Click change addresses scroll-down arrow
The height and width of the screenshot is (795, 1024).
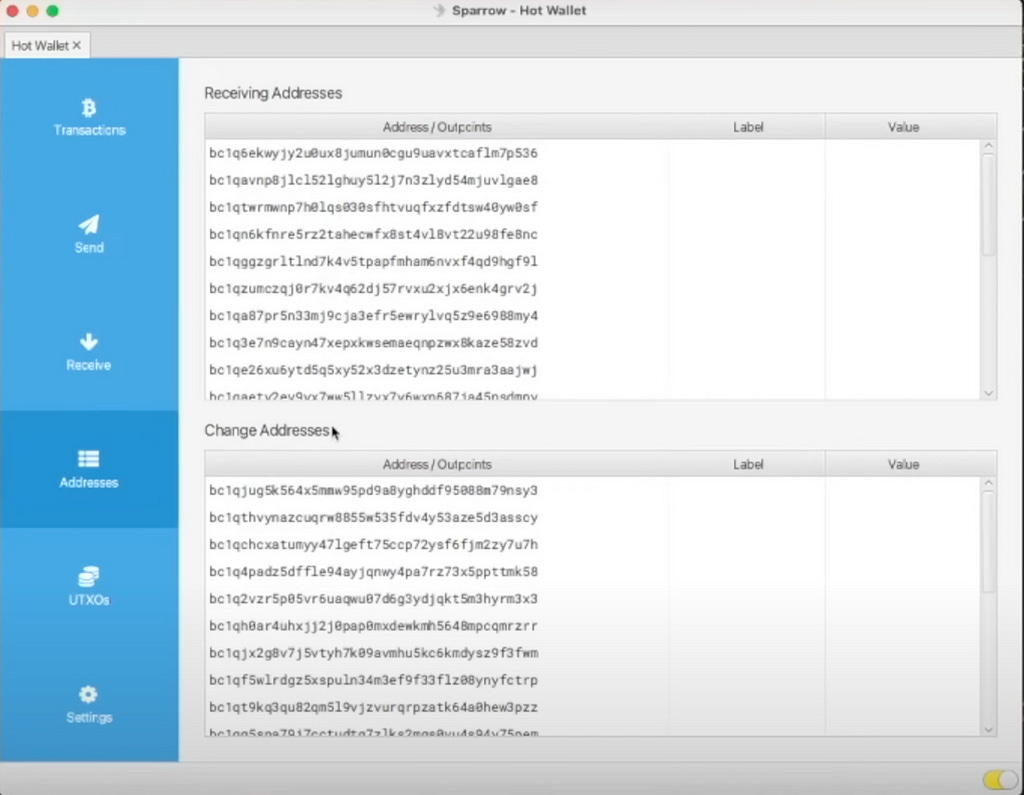(989, 730)
